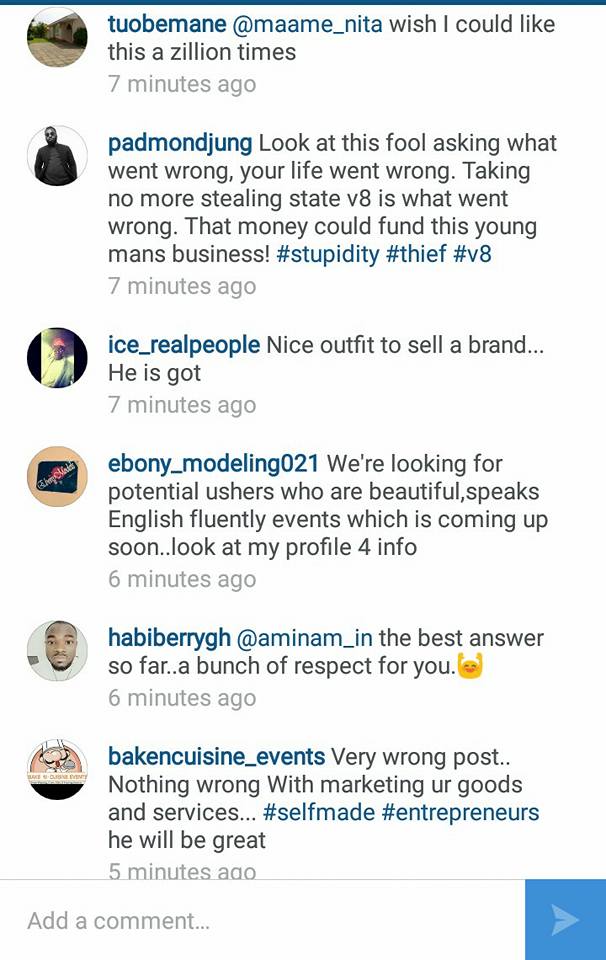The height and width of the screenshot is (960, 606).
Task: View ice_realpeople's profile photo
Action: click(x=58, y=358)
